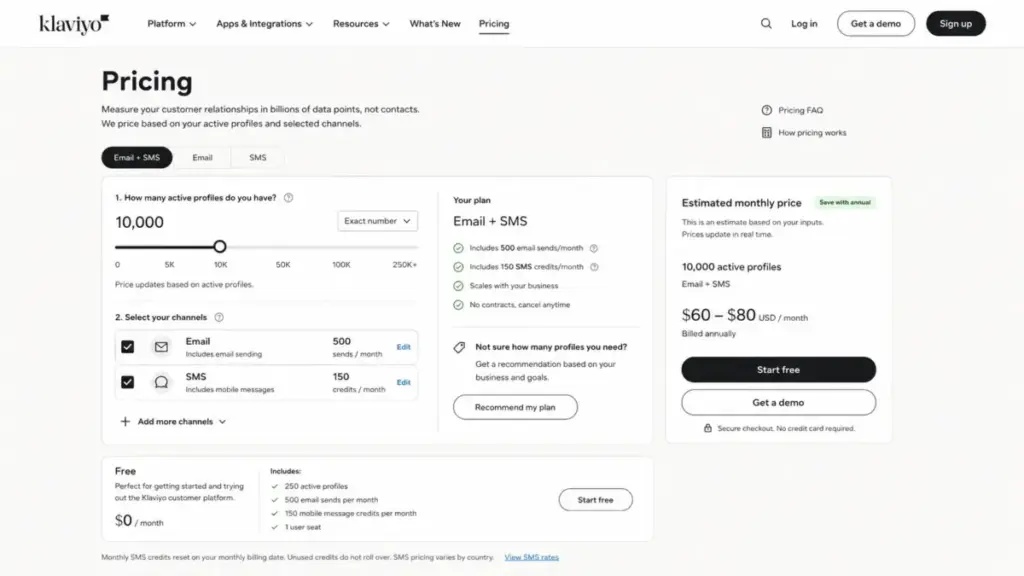The image size is (1024, 576).
Task: Set slider to 50K mark
Action: [283, 247]
